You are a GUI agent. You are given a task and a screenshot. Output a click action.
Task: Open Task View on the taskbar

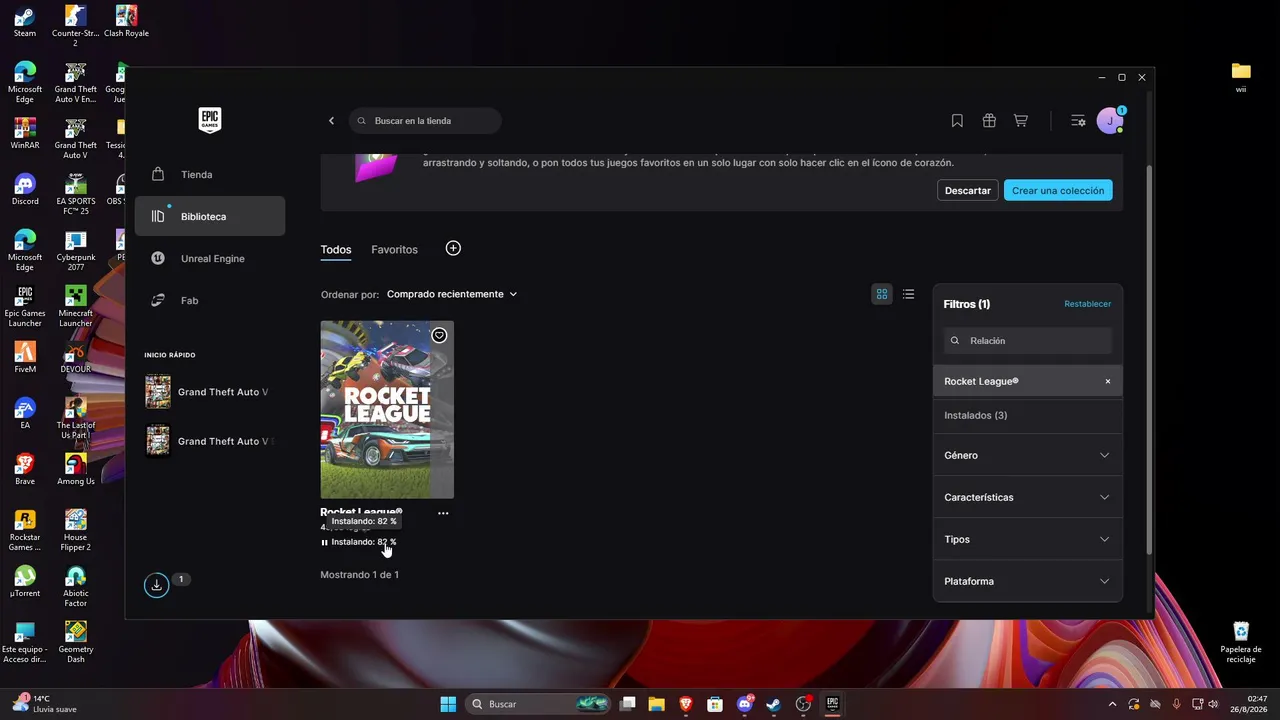pyautogui.click(x=628, y=704)
